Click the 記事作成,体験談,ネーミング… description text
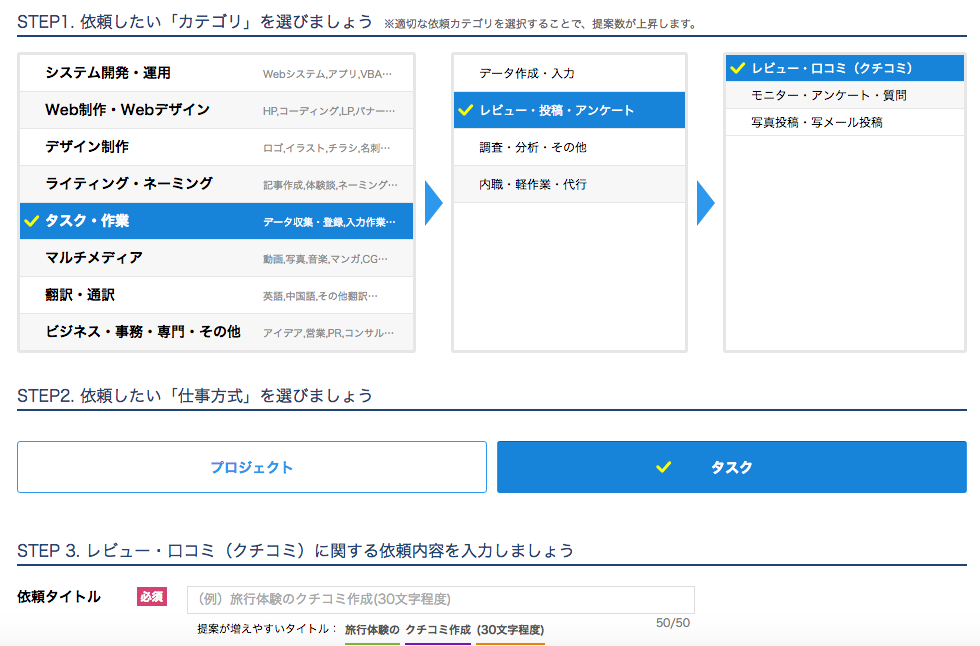This screenshot has width=980, height=646. coord(330,185)
